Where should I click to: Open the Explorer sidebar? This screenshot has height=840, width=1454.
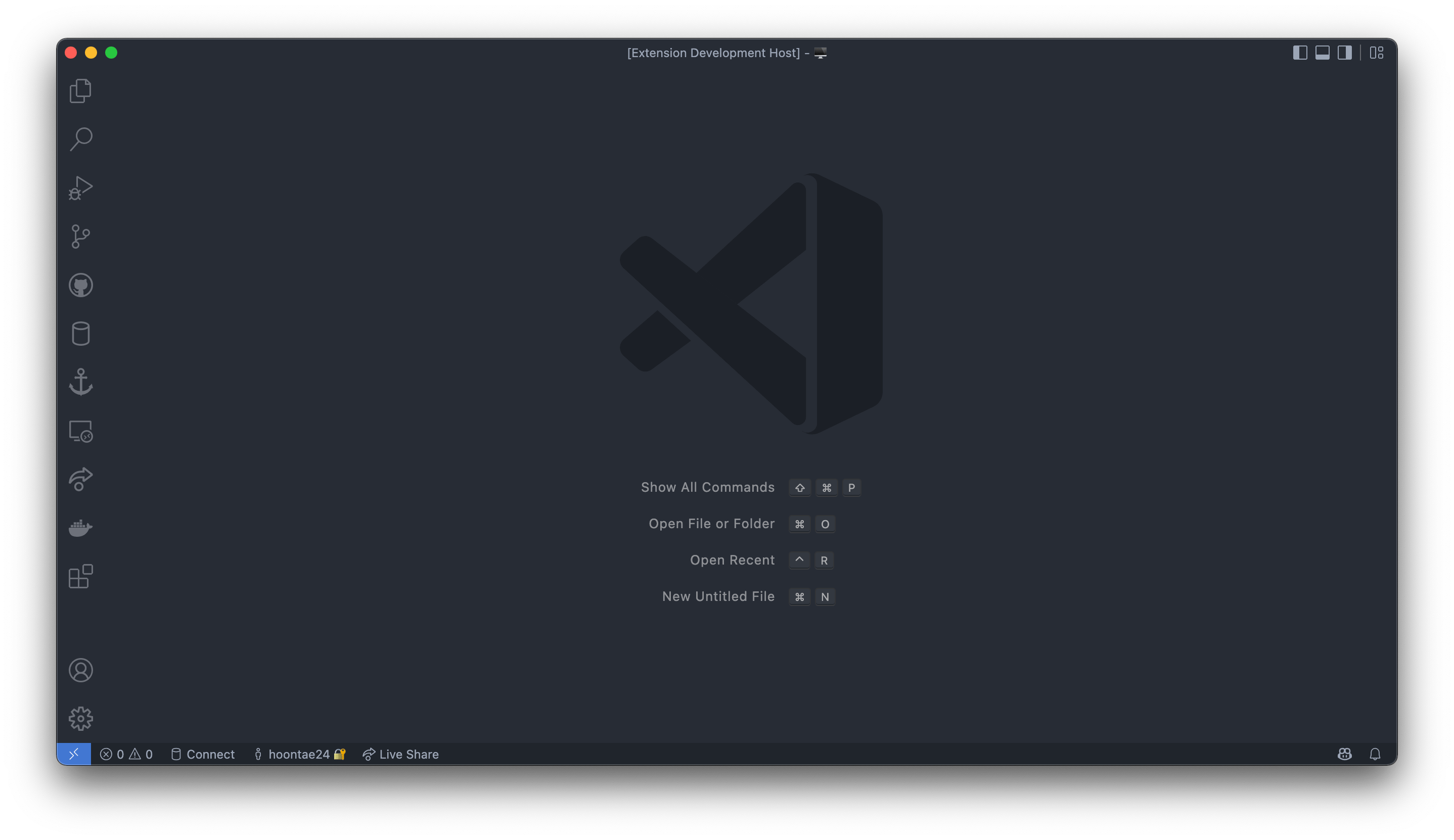click(81, 90)
